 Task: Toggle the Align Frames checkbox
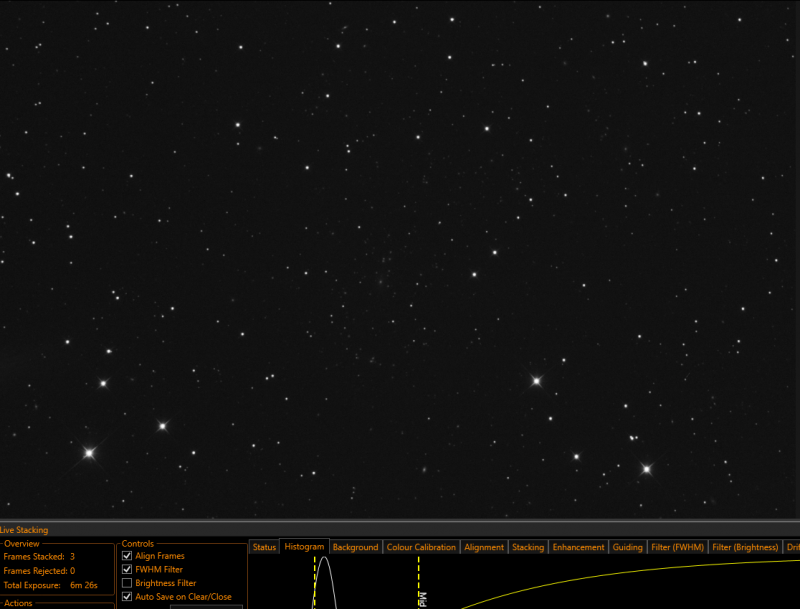[127, 556]
